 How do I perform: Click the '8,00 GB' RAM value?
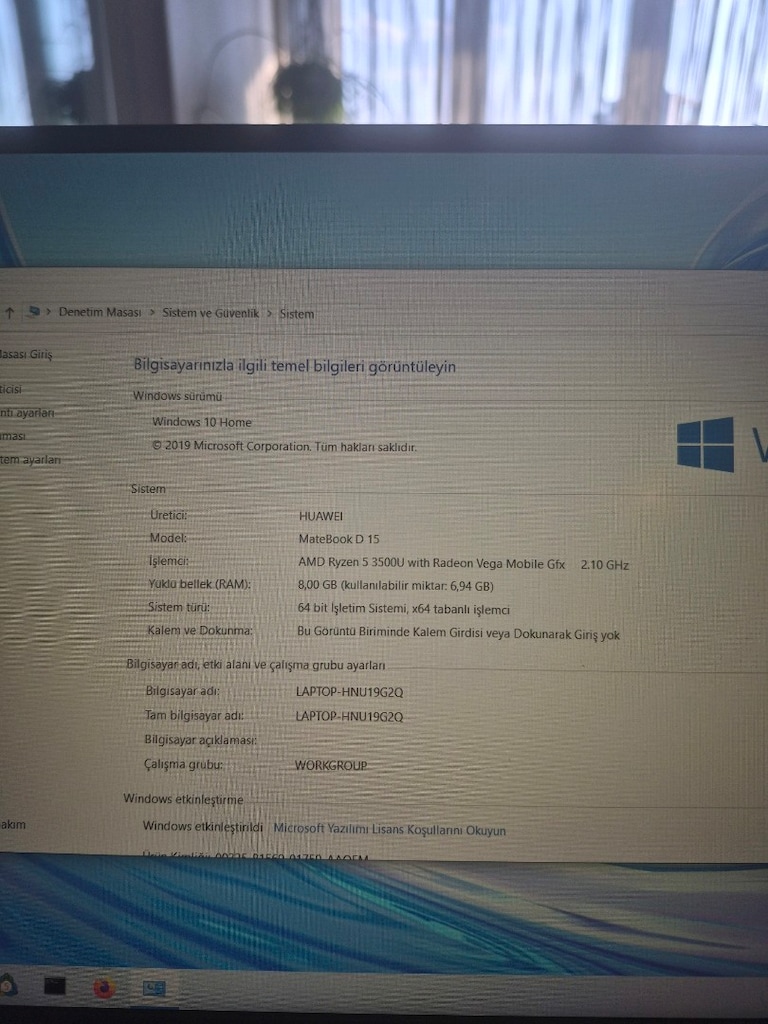pos(396,586)
